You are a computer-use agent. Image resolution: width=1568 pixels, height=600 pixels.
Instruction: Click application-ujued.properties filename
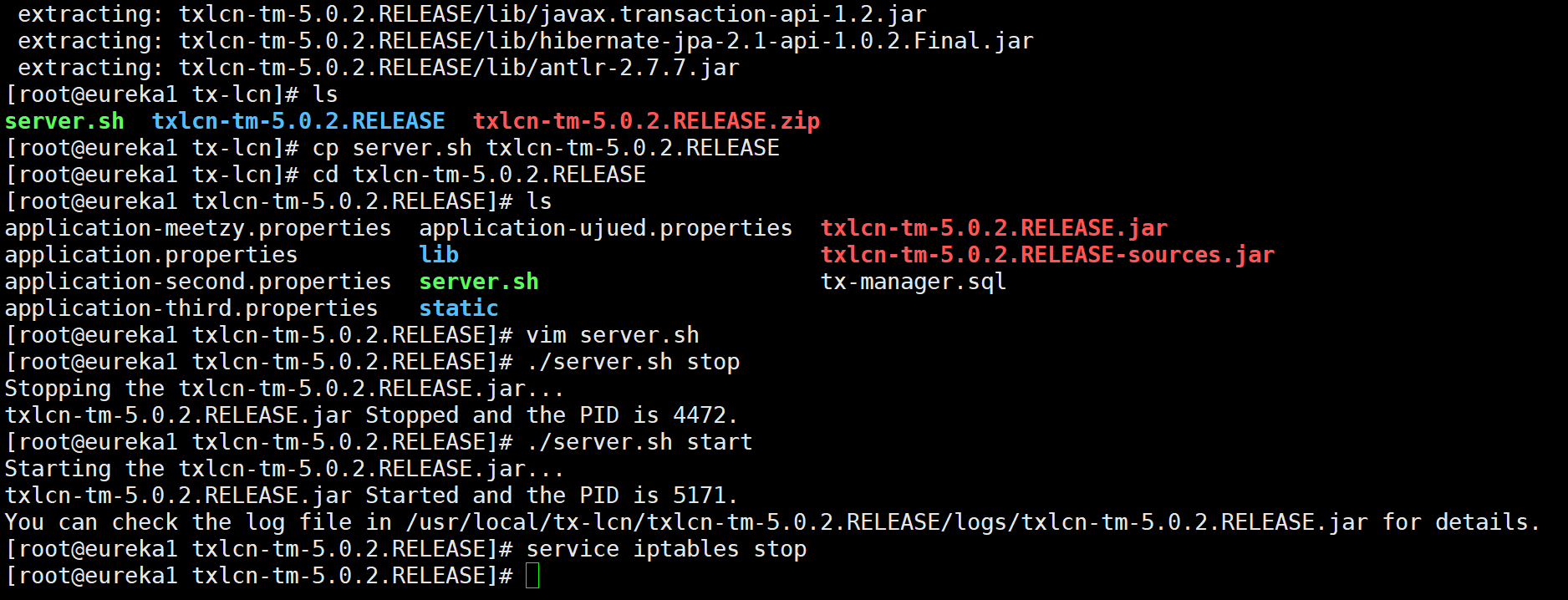point(606,228)
